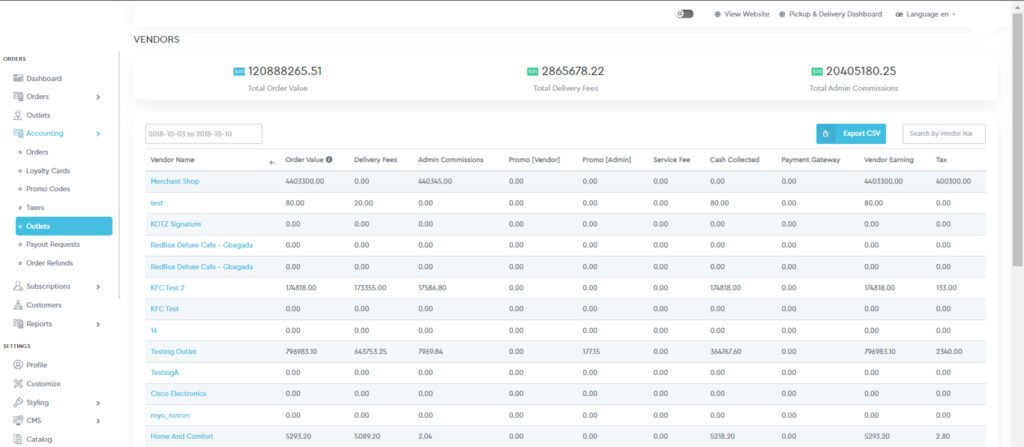
Task: Toggle the switch in the top bar
Action: coord(685,14)
